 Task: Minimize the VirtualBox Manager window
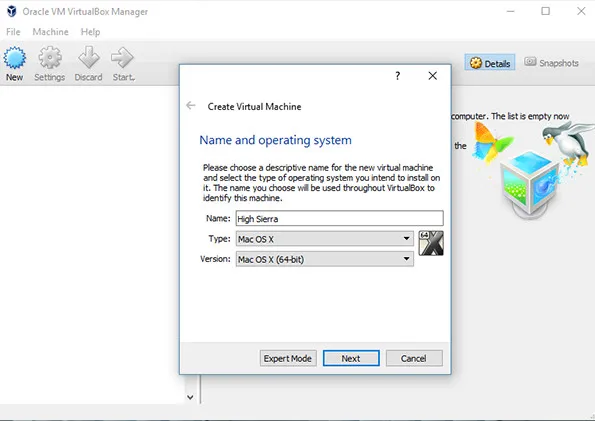click(x=511, y=11)
